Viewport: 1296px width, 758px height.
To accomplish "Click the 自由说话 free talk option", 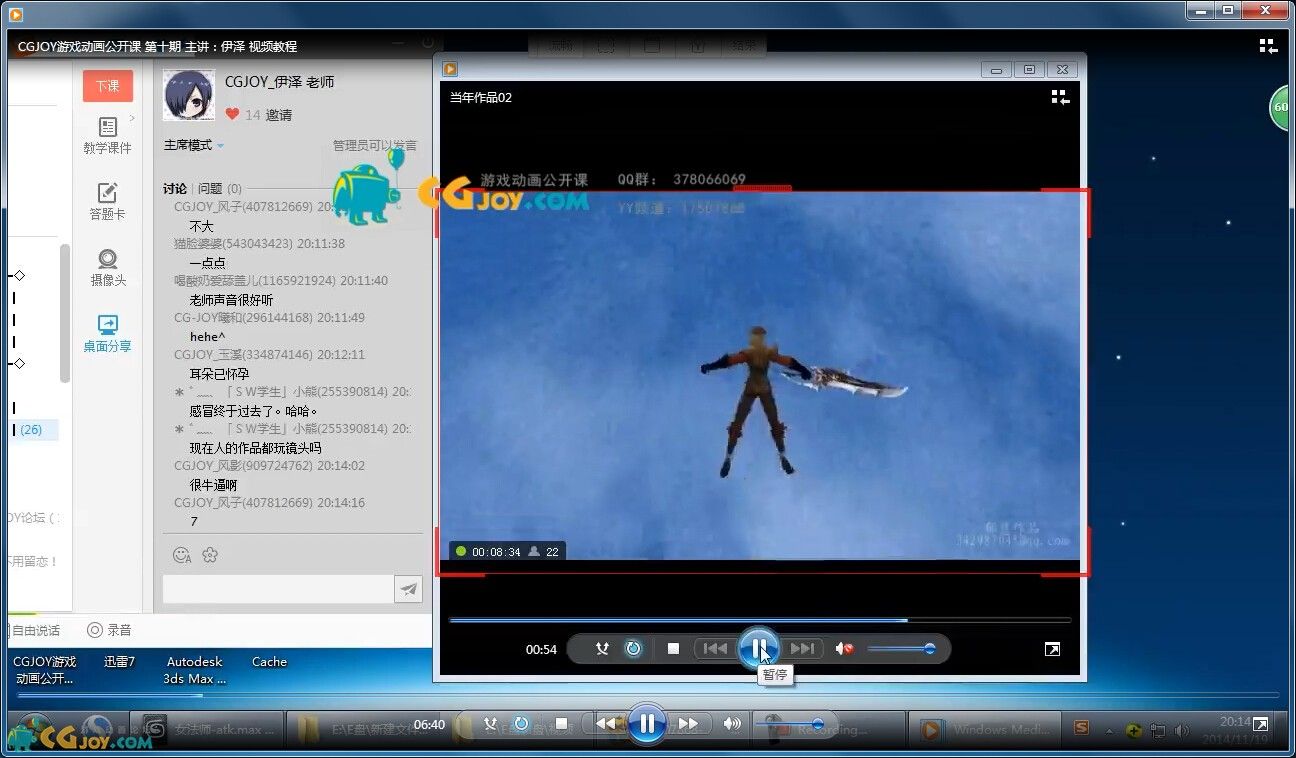I will click(34, 630).
